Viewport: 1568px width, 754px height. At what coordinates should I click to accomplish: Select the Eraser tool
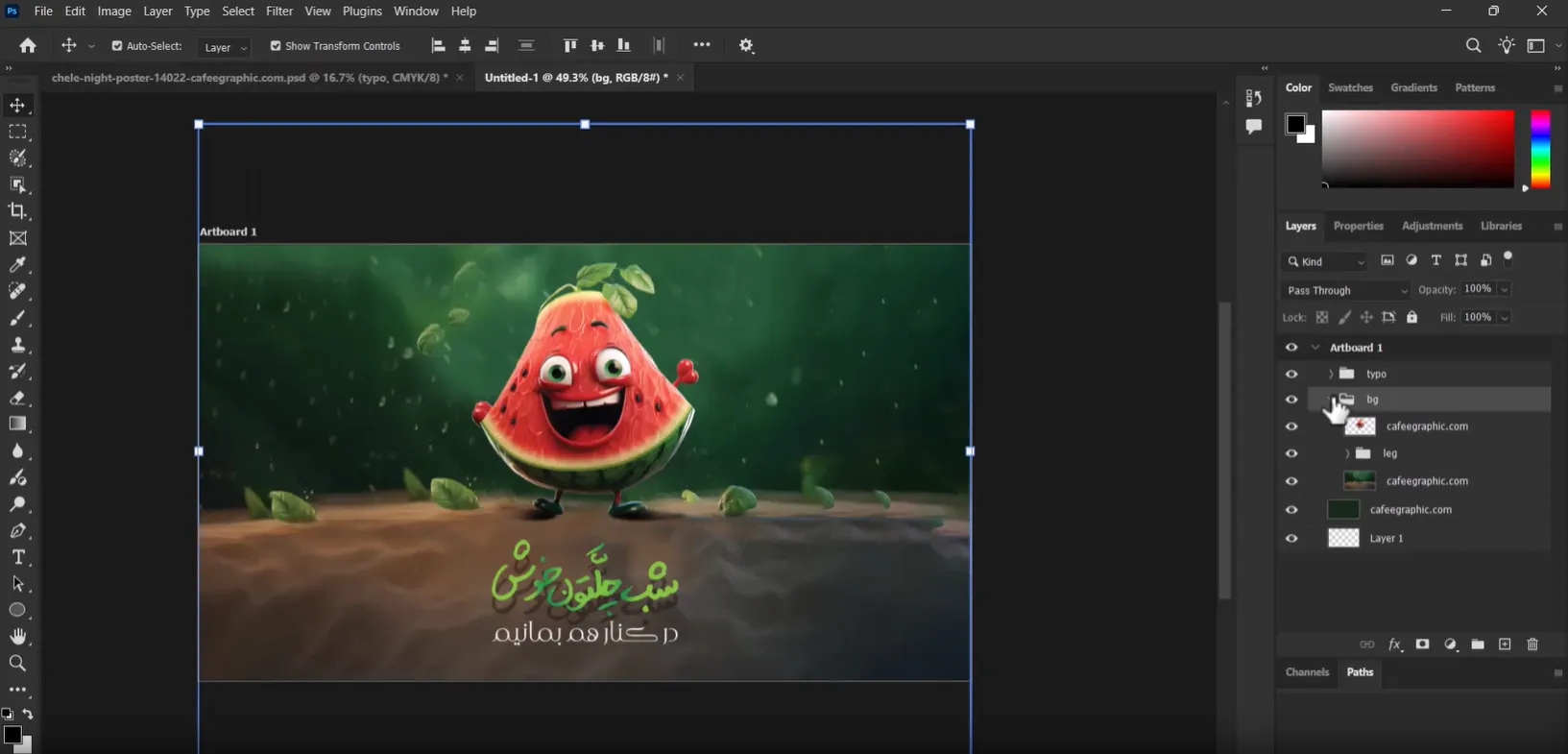(x=17, y=398)
